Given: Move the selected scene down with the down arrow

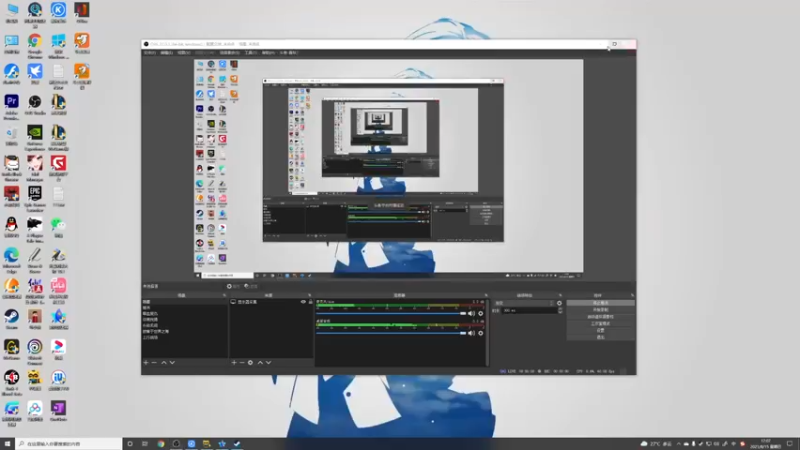Looking at the screenshot, I should click(x=172, y=363).
